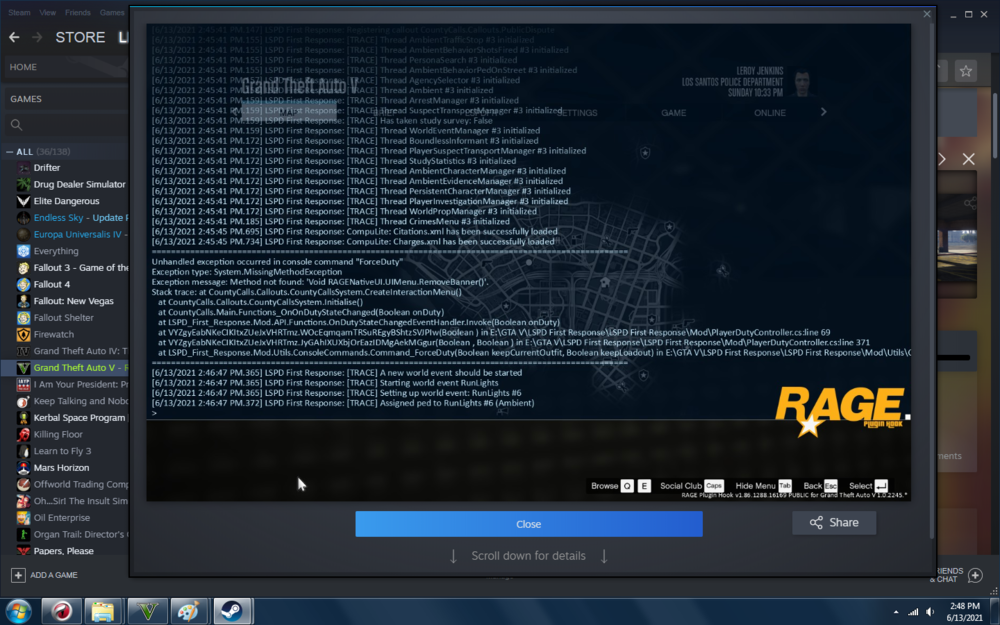This screenshot has height=625, width=1000.
Task: Click the forward navigation arrow
Action: [x=37, y=37]
